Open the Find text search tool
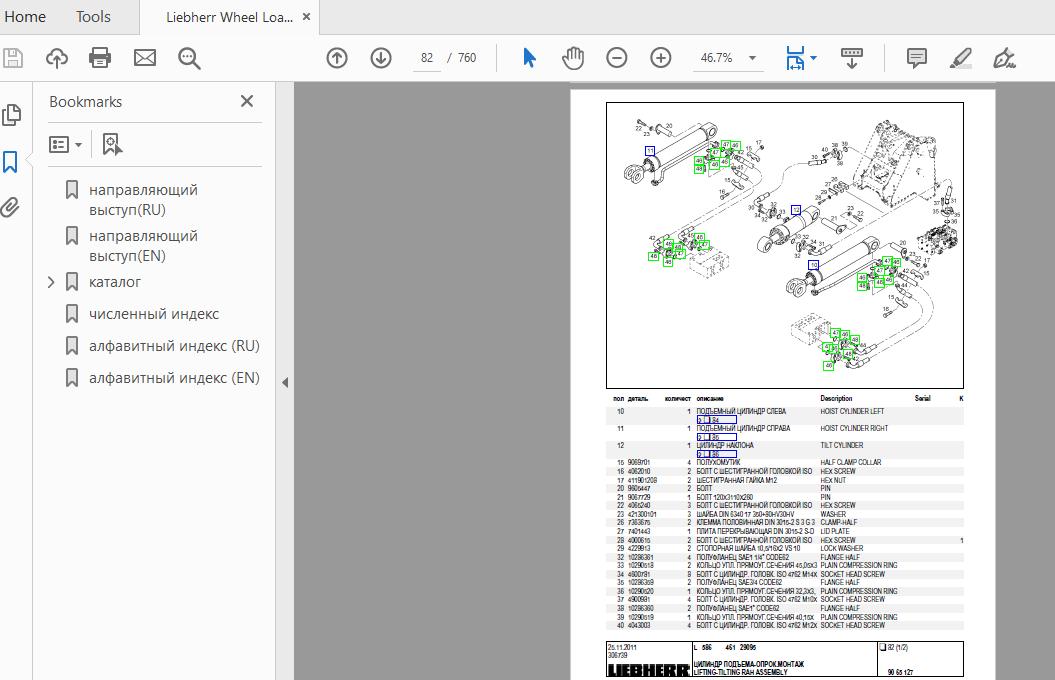The width and height of the screenshot is (1055, 680). click(x=189, y=58)
